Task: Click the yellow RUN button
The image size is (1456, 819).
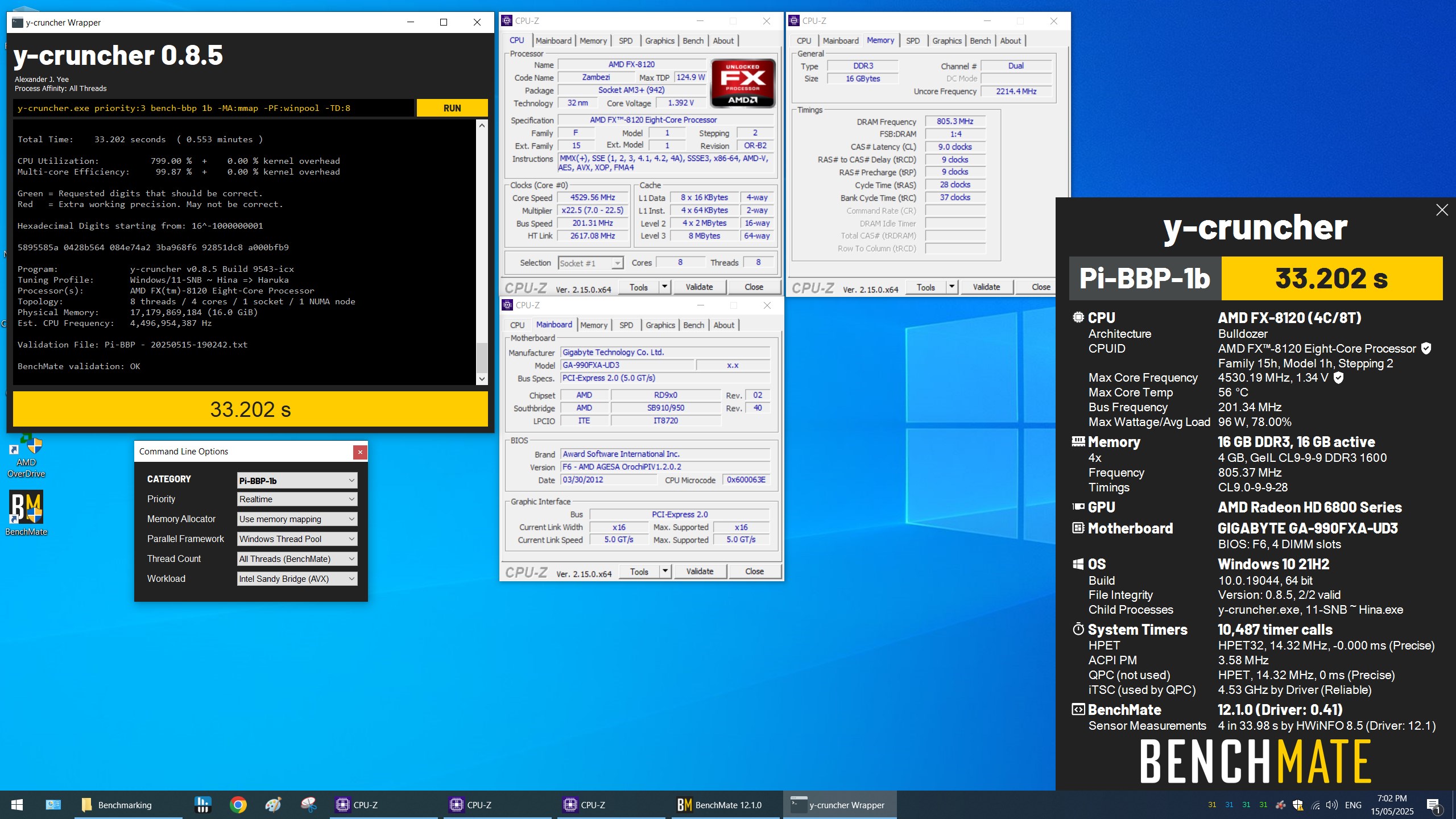Action: [x=452, y=108]
